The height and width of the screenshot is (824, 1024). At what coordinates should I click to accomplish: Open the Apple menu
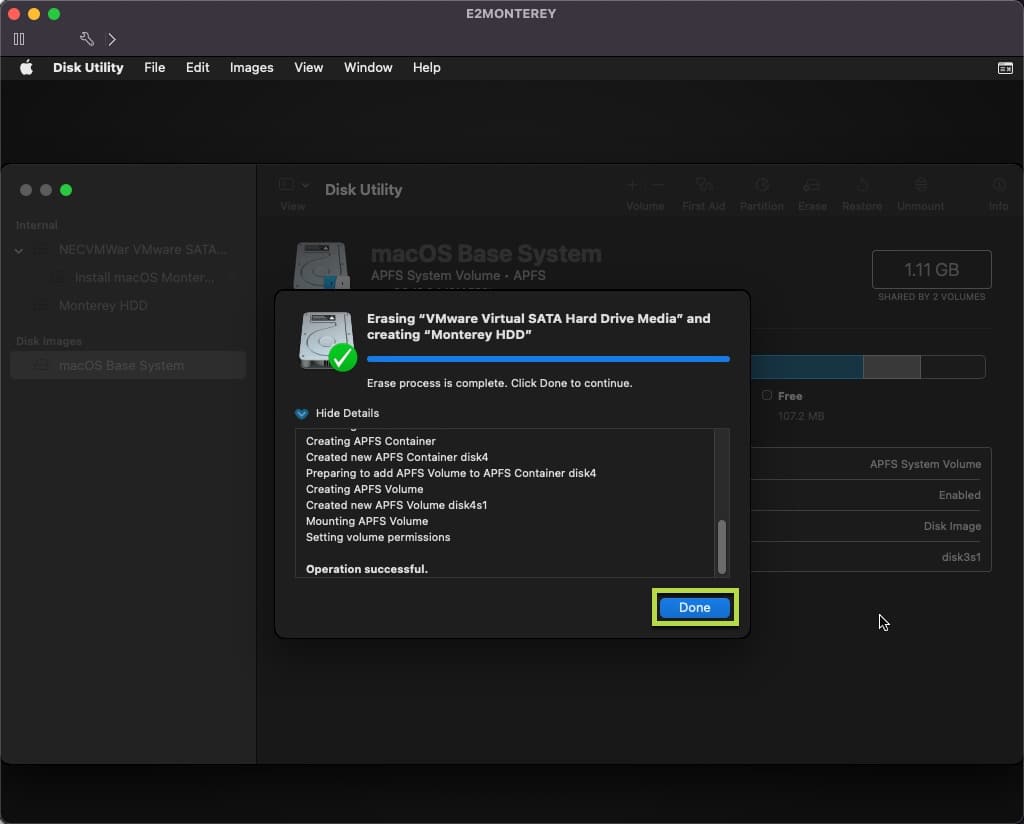click(x=26, y=68)
